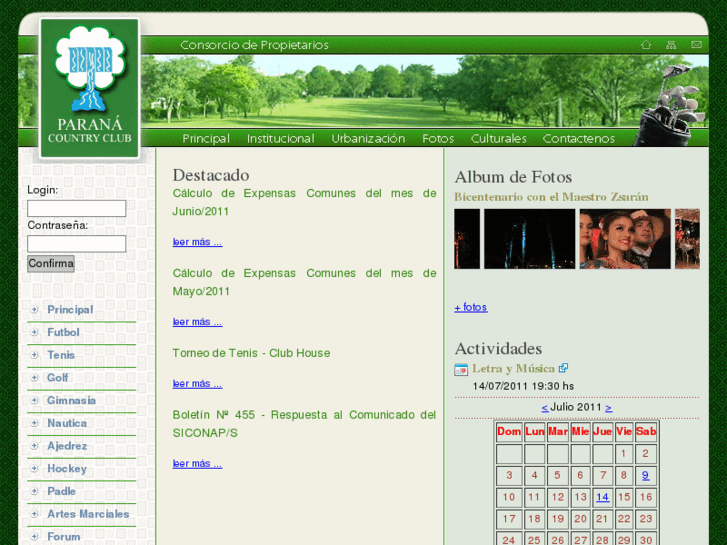The image size is (727, 545).
Task: Open Nautica sidebar link
Action: 67,423
